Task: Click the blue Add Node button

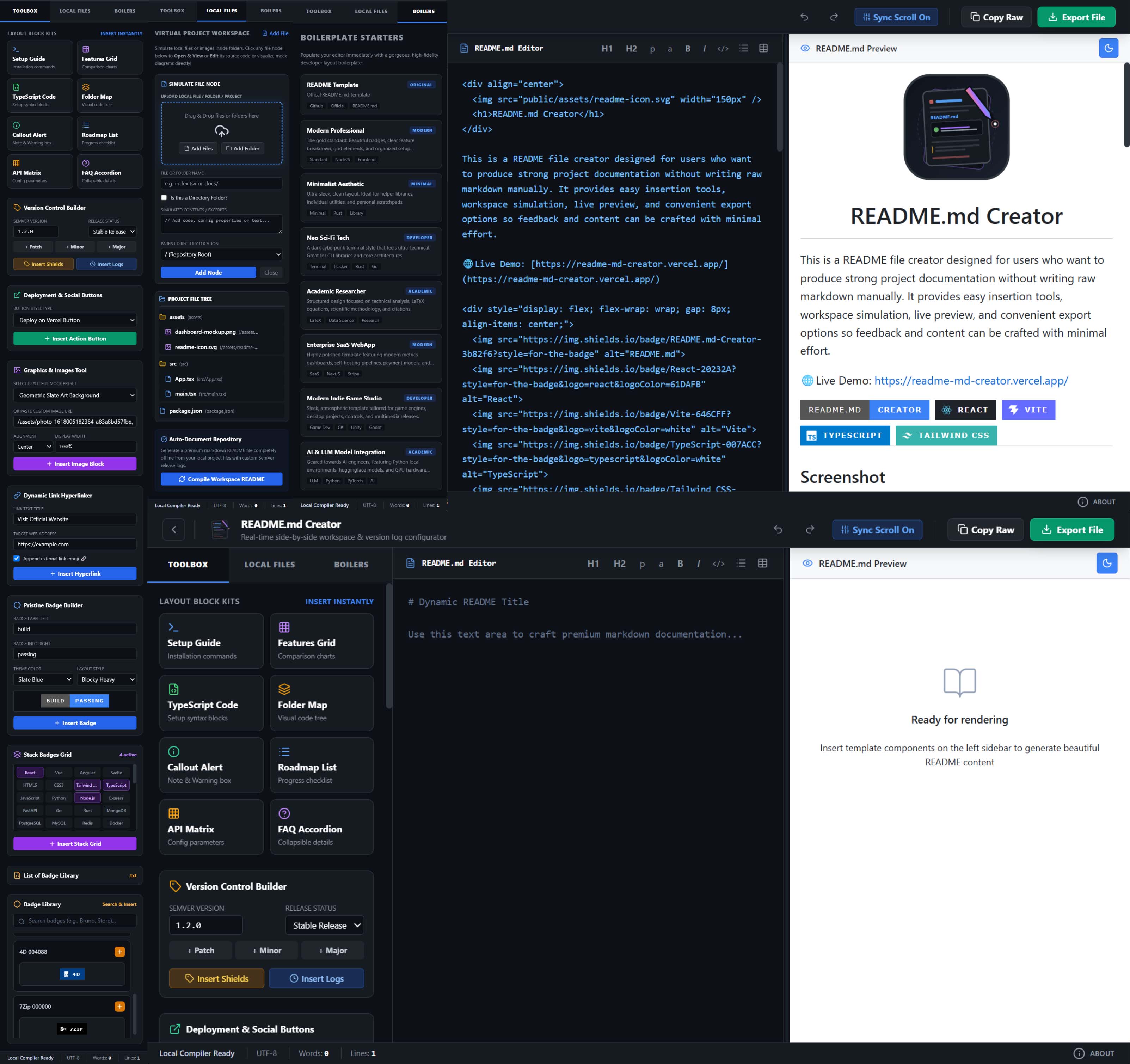Action: (208, 273)
